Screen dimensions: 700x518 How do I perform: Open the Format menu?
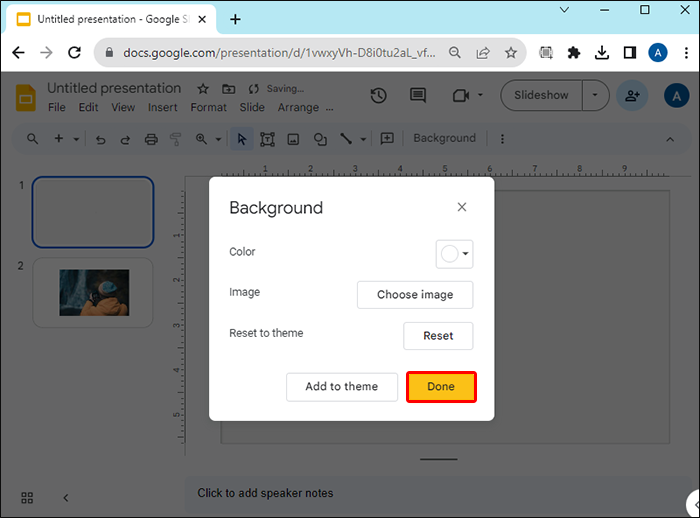pos(208,108)
